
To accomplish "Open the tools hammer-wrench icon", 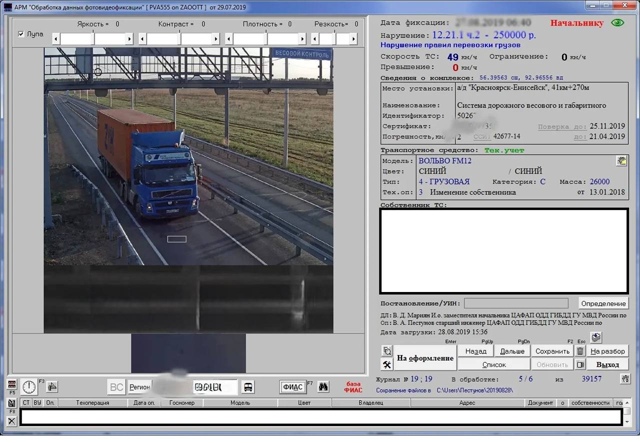I will (387, 364).
